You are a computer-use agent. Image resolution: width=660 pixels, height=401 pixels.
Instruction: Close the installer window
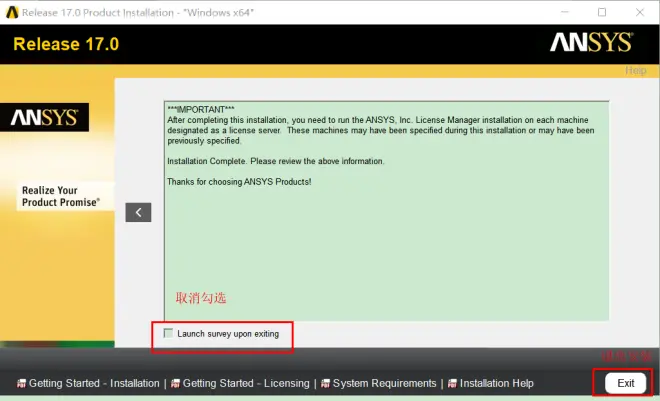click(x=640, y=12)
